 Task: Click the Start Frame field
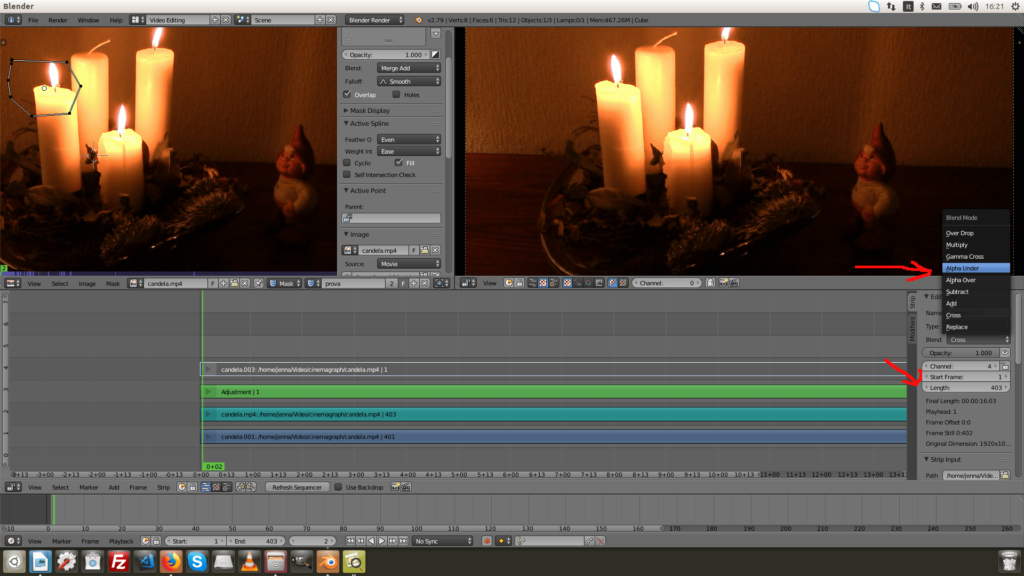pyautogui.click(x=966, y=377)
